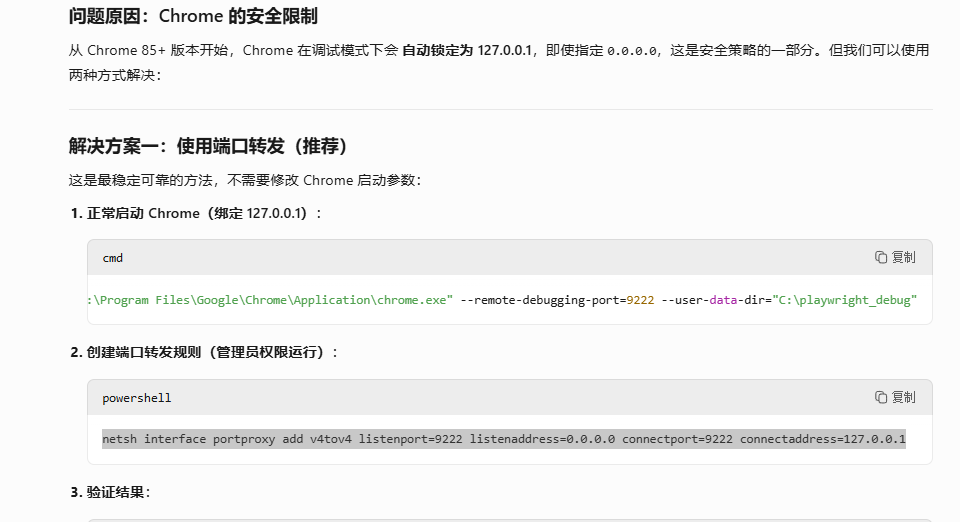This screenshot has height=522, width=960.
Task: Click the sentence "这是最稳定可靠的方法"
Action: tap(140, 181)
